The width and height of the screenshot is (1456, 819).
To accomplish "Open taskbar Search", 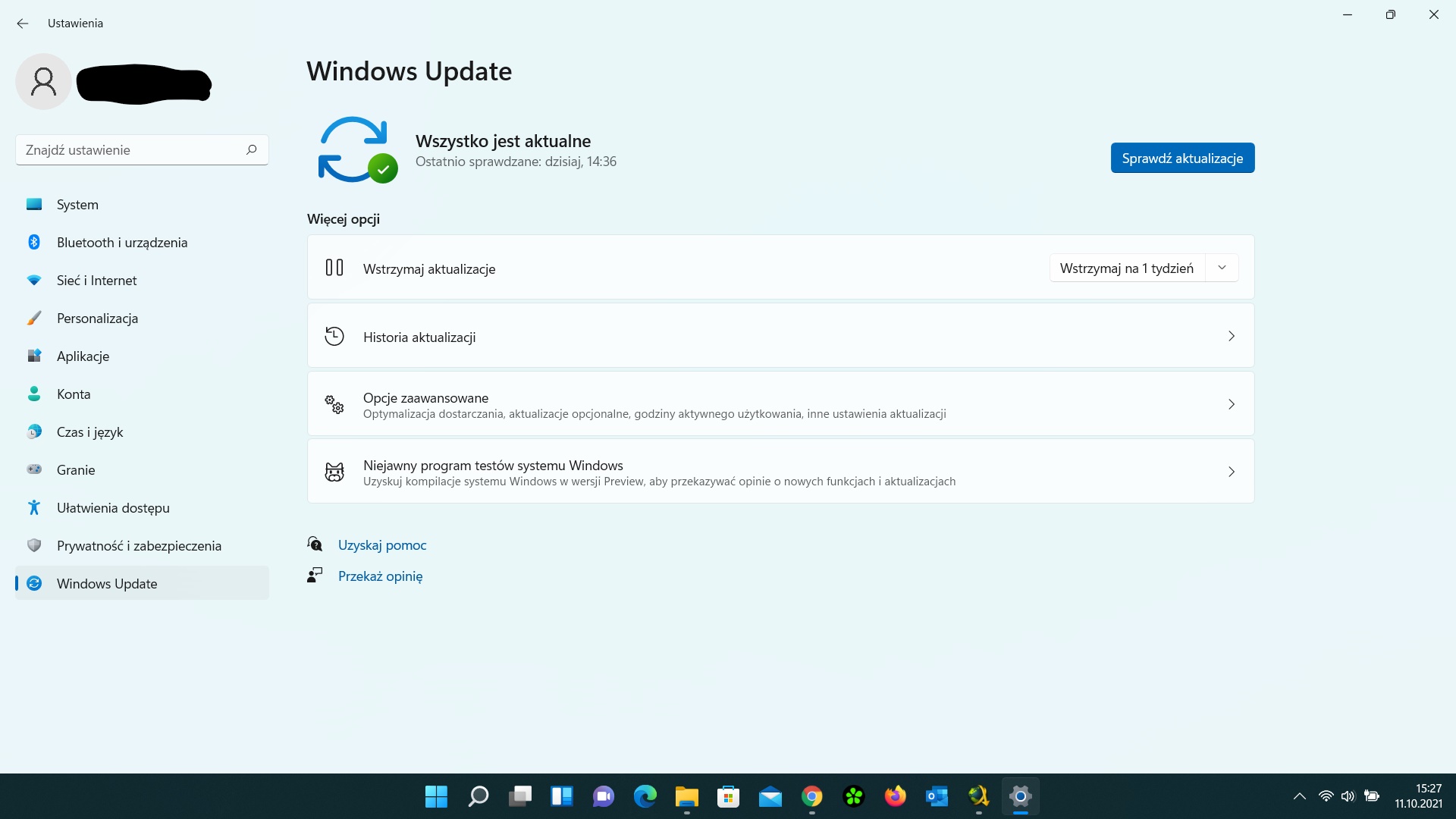I will pyautogui.click(x=479, y=796).
